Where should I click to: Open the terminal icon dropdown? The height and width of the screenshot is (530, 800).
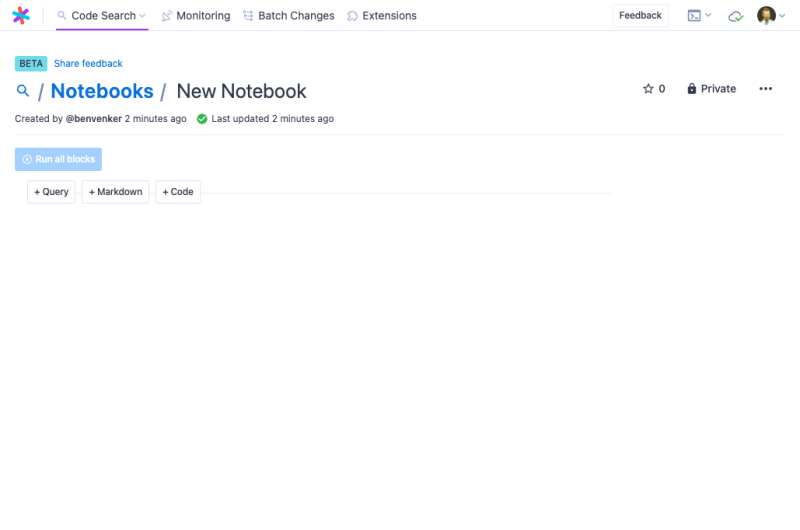[x=699, y=16]
